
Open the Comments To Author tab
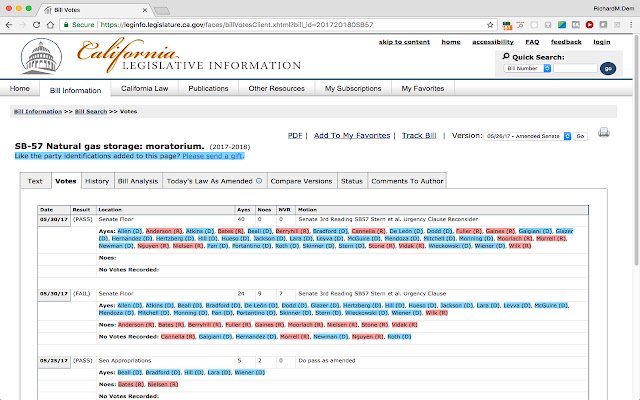coord(407,181)
